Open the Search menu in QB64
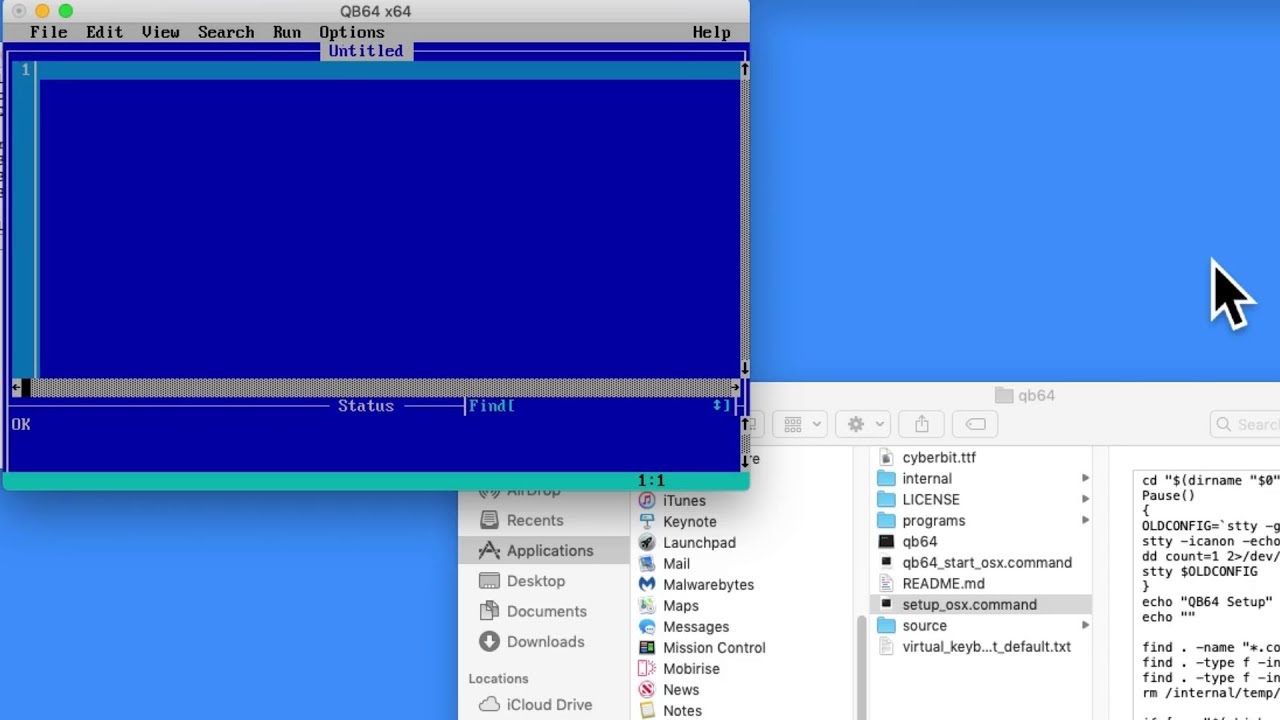Viewport: 1280px width, 720px height. pos(226,32)
